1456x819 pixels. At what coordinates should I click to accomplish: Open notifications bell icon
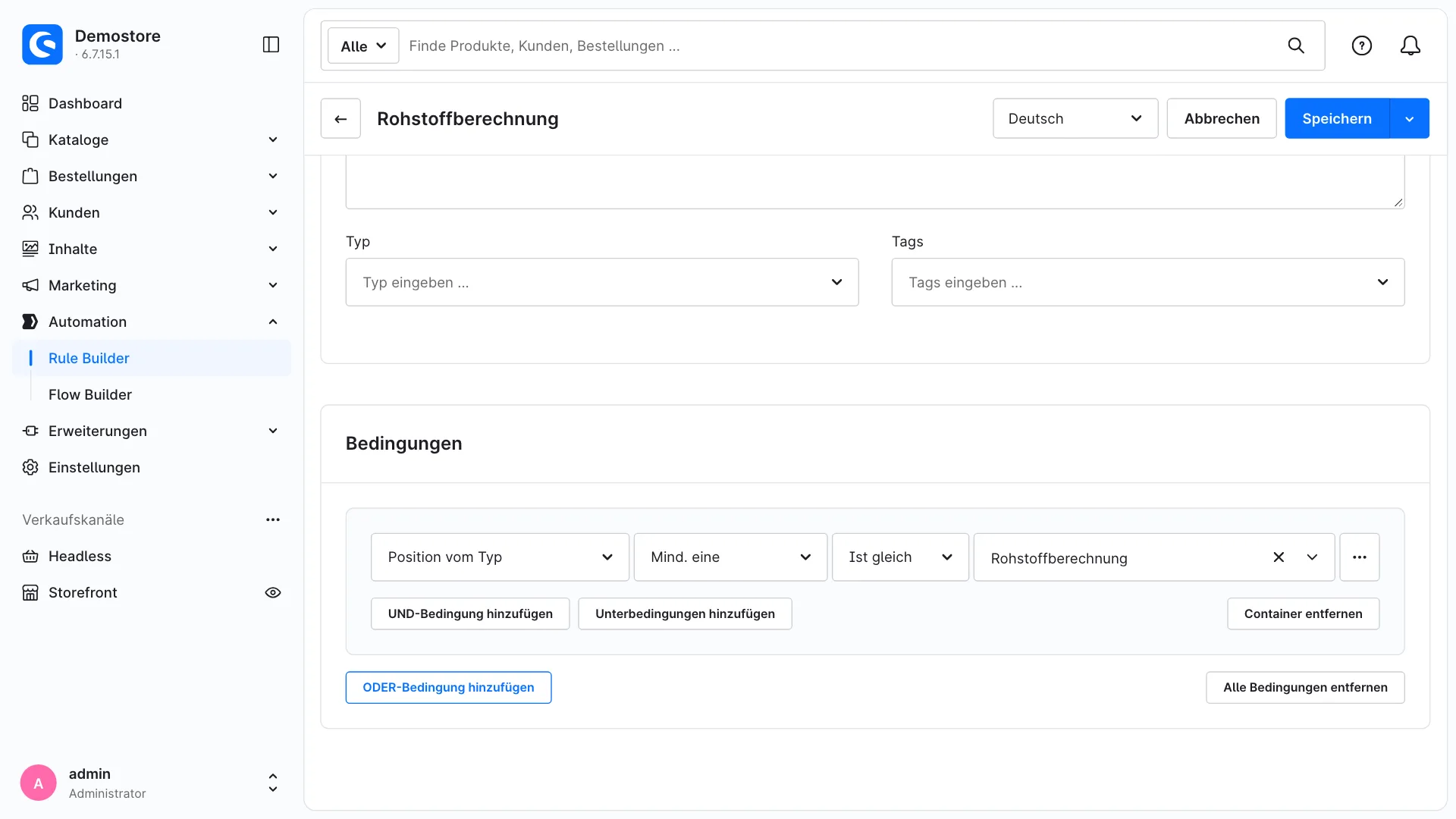(1410, 45)
